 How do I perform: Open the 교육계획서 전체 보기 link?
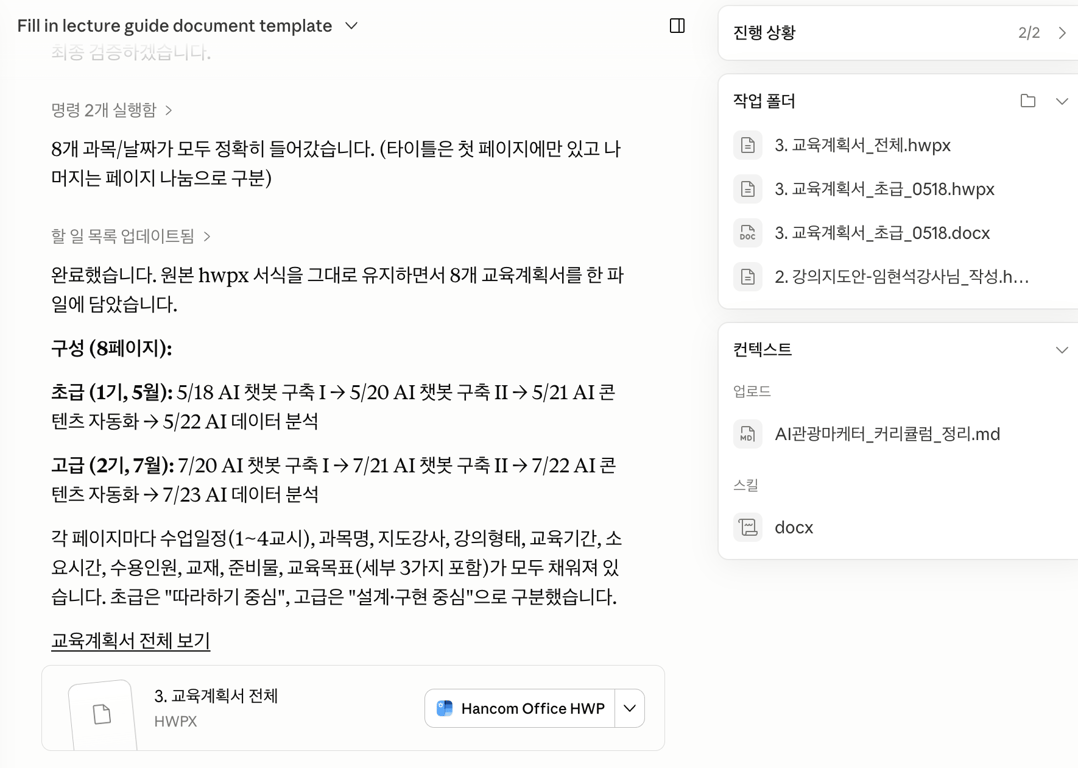tap(131, 641)
